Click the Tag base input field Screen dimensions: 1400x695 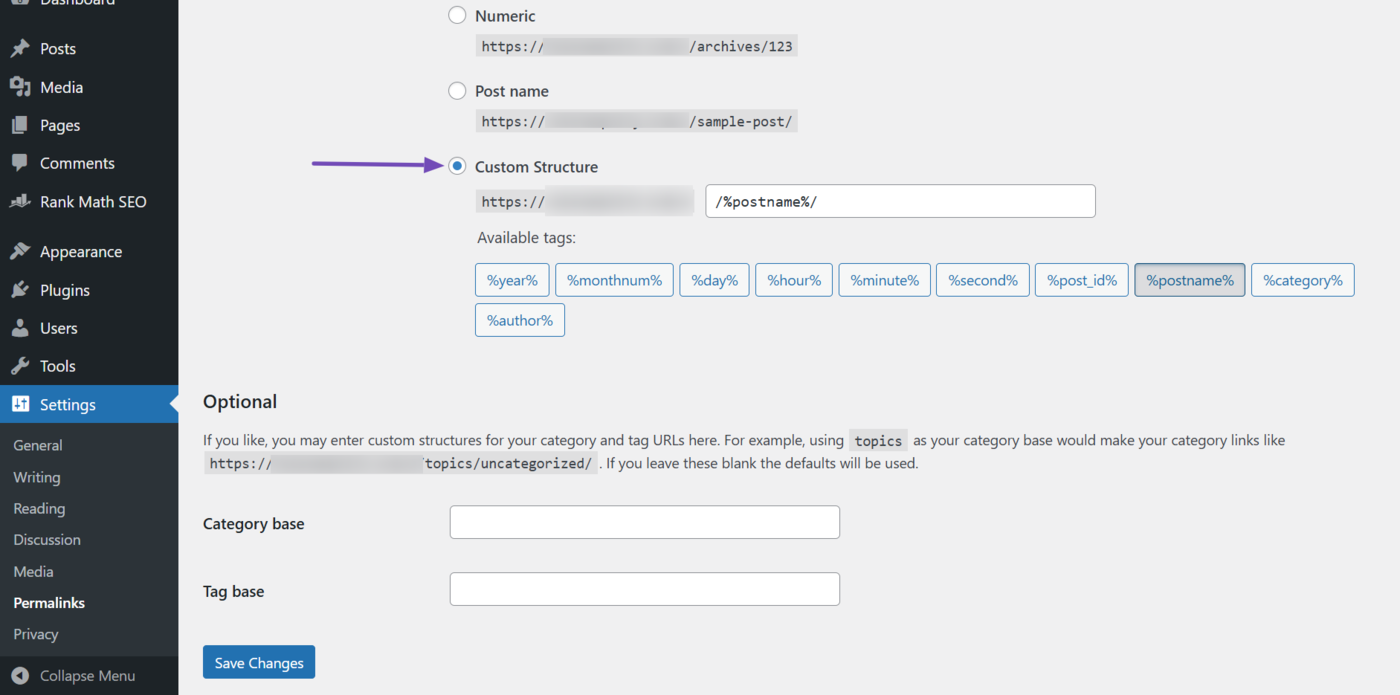click(645, 589)
